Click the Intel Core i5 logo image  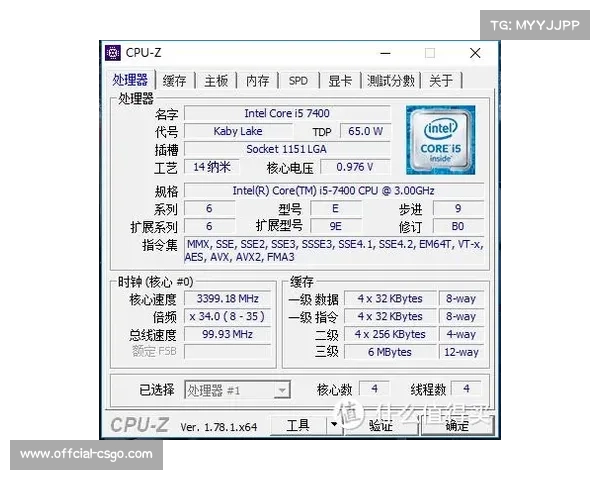pyautogui.click(x=440, y=140)
